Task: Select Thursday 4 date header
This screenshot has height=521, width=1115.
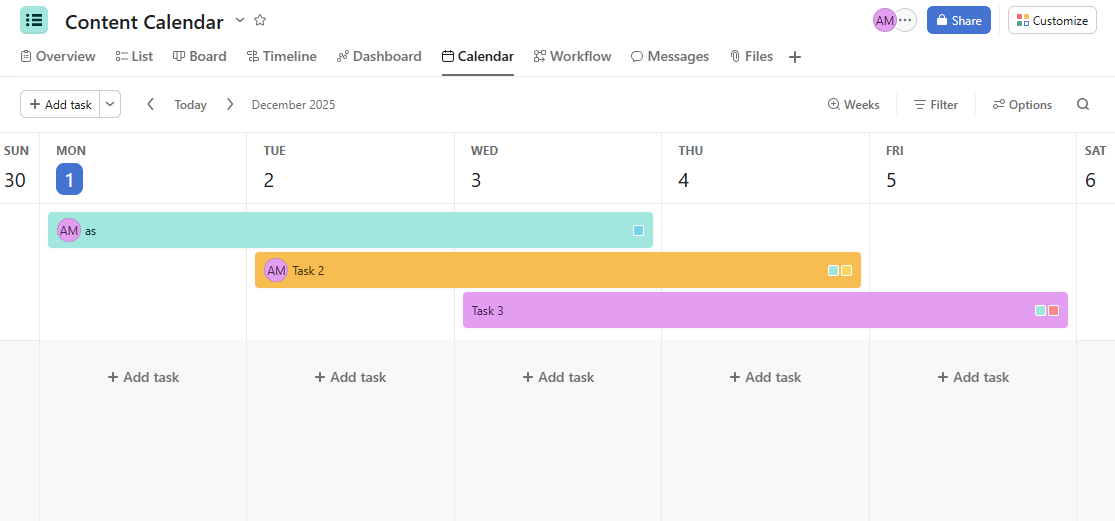Action: 683,180
